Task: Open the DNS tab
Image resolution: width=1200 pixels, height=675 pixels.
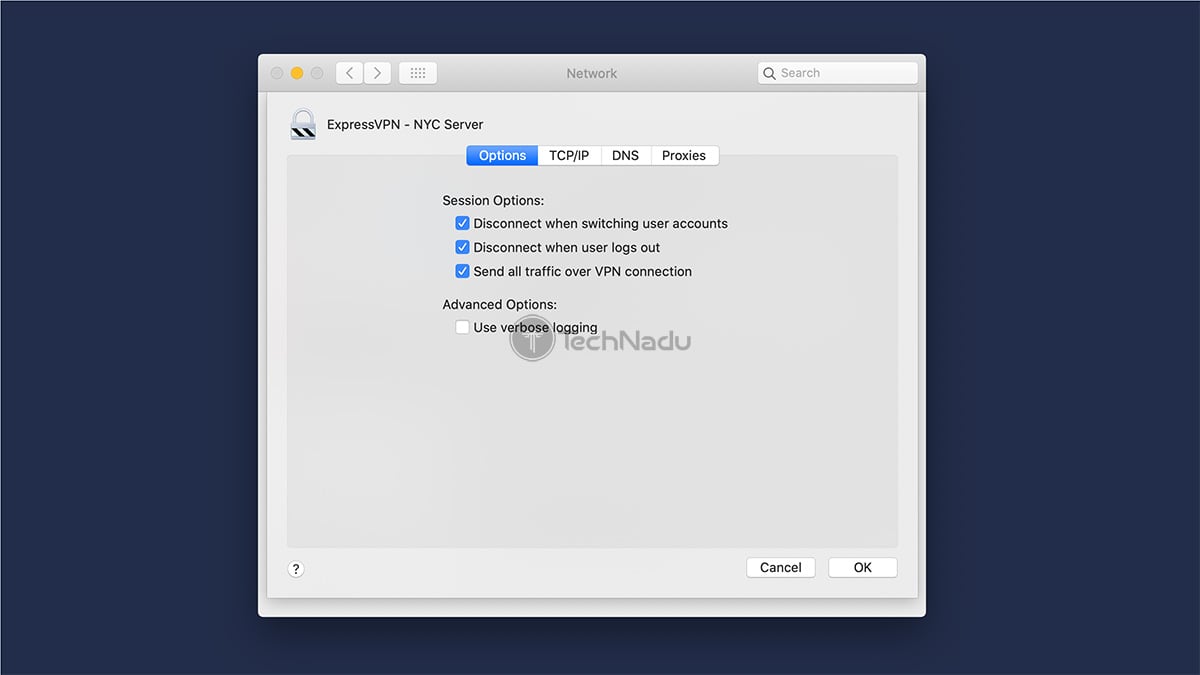Action: pyautogui.click(x=626, y=155)
